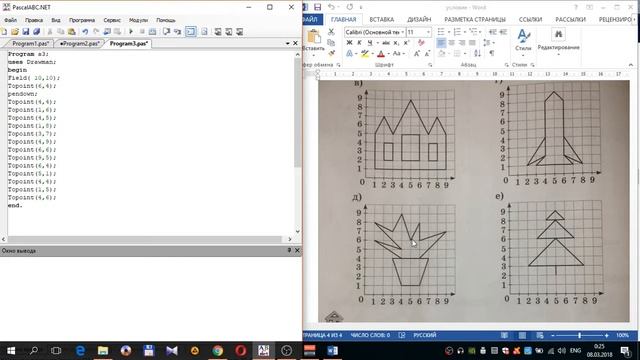Open ДИЗАЙН ribbon tab
The height and width of the screenshot is (360, 640).
click(x=419, y=19)
